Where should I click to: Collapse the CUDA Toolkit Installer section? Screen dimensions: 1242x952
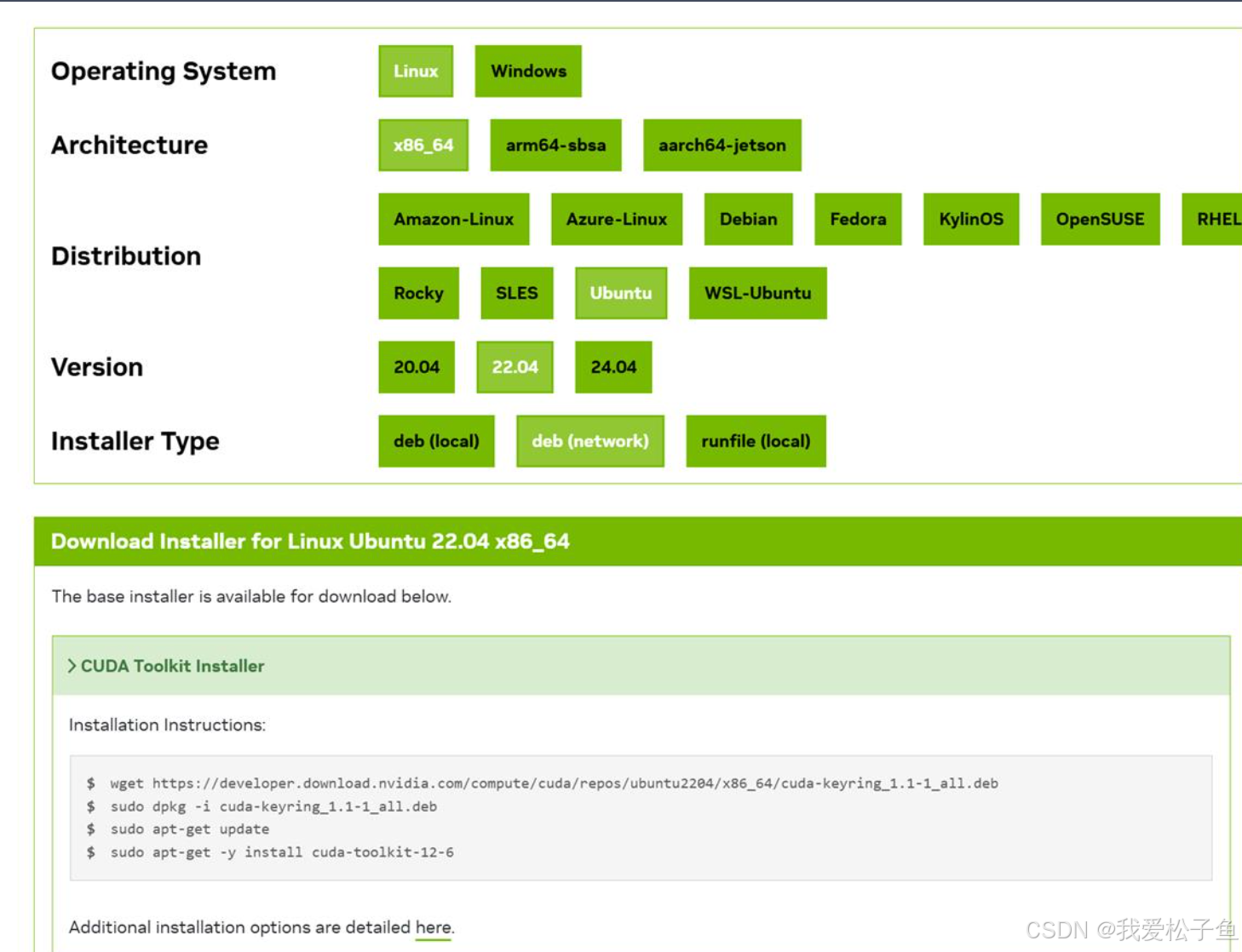pyautogui.click(x=641, y=667)
